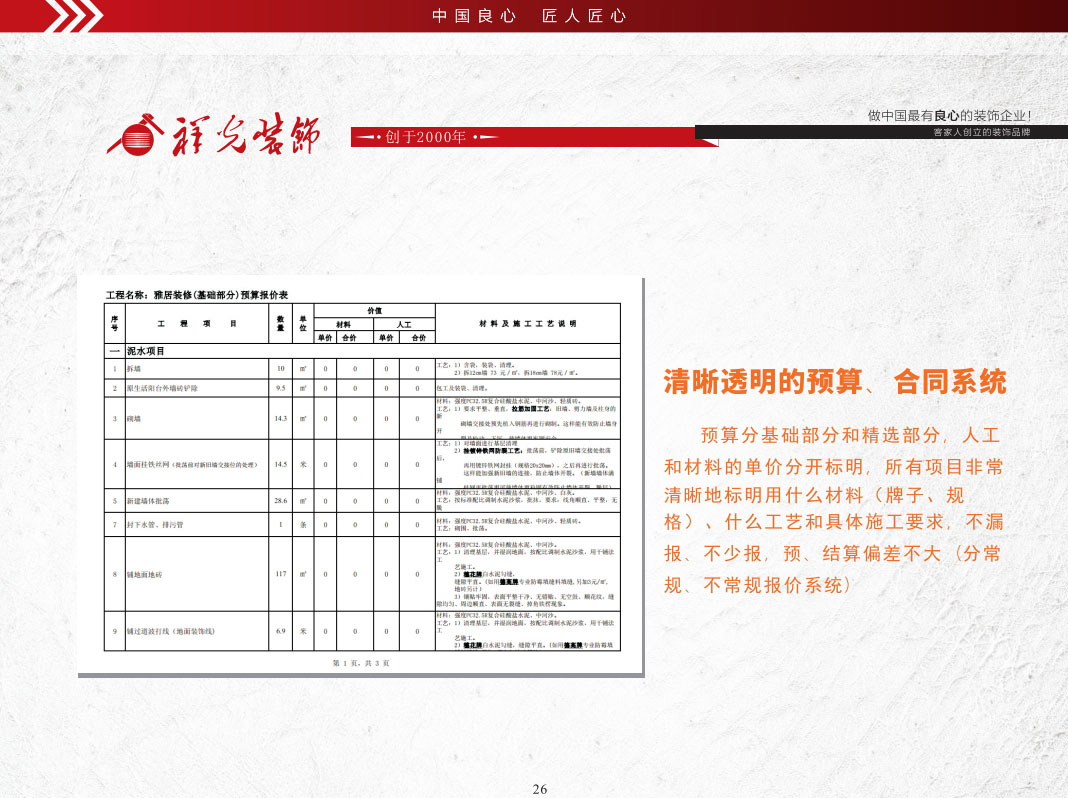Click the page number 26

point(539,789)
